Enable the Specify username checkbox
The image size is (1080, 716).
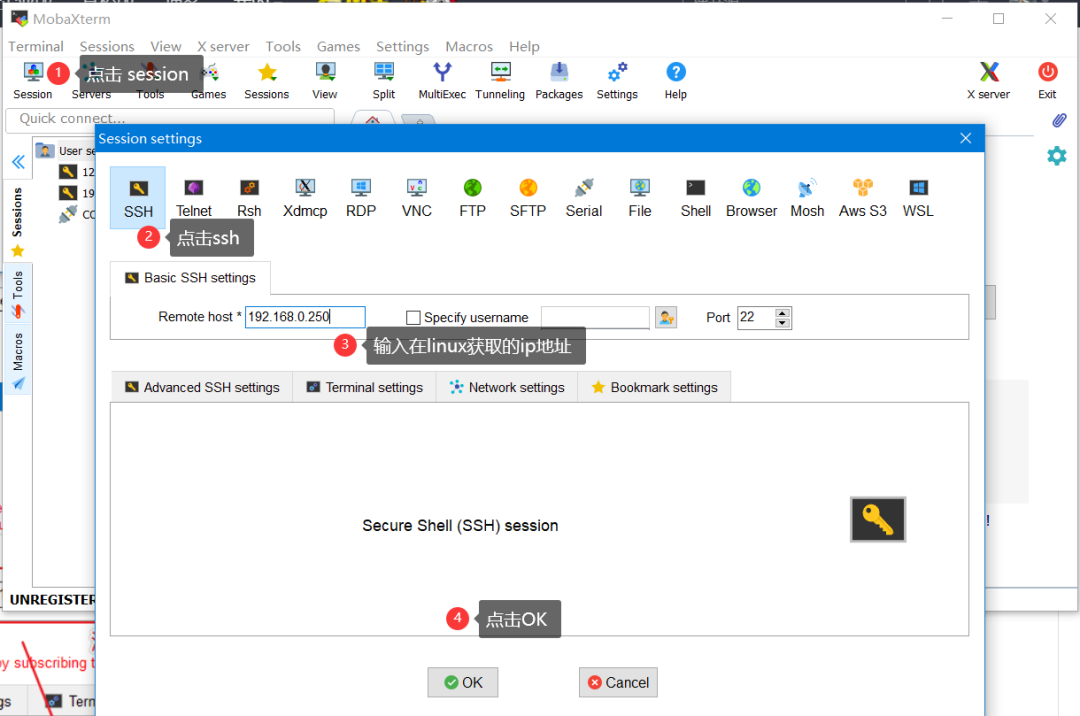pyautogui.click(x=413, y=317)
